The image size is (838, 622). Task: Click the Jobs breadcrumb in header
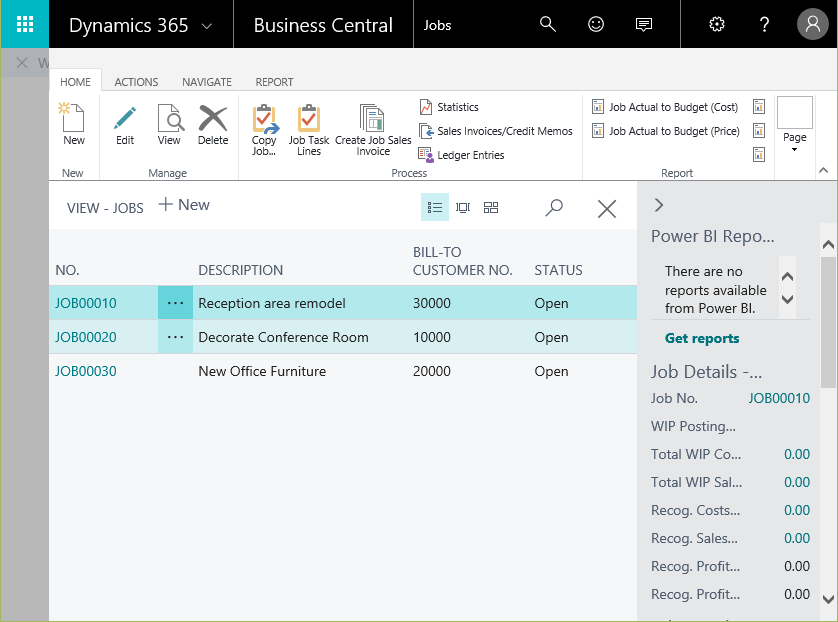[437, 25]
